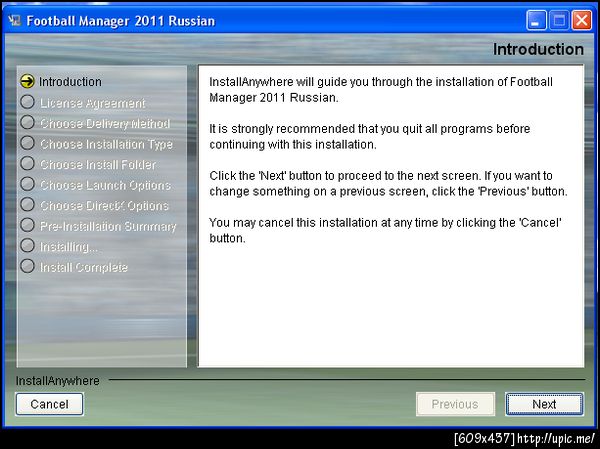Click the circle icon beside Choose Delivery Method
Image resolution: width=600 pixels, height=449 pixels.
coord(27,122)
